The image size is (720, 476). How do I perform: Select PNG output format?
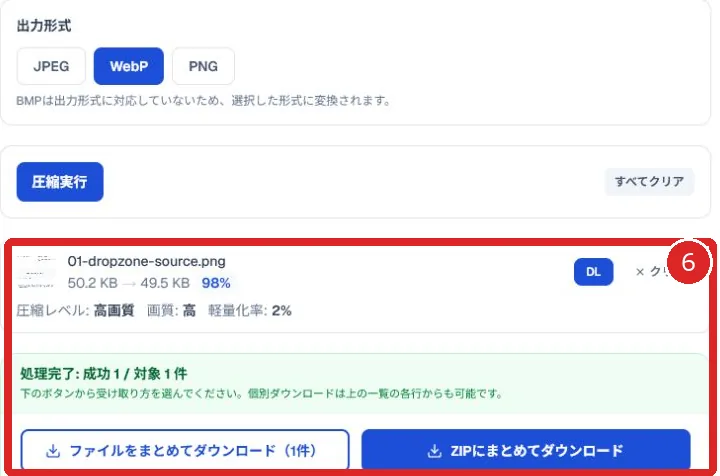click(203, 66)
